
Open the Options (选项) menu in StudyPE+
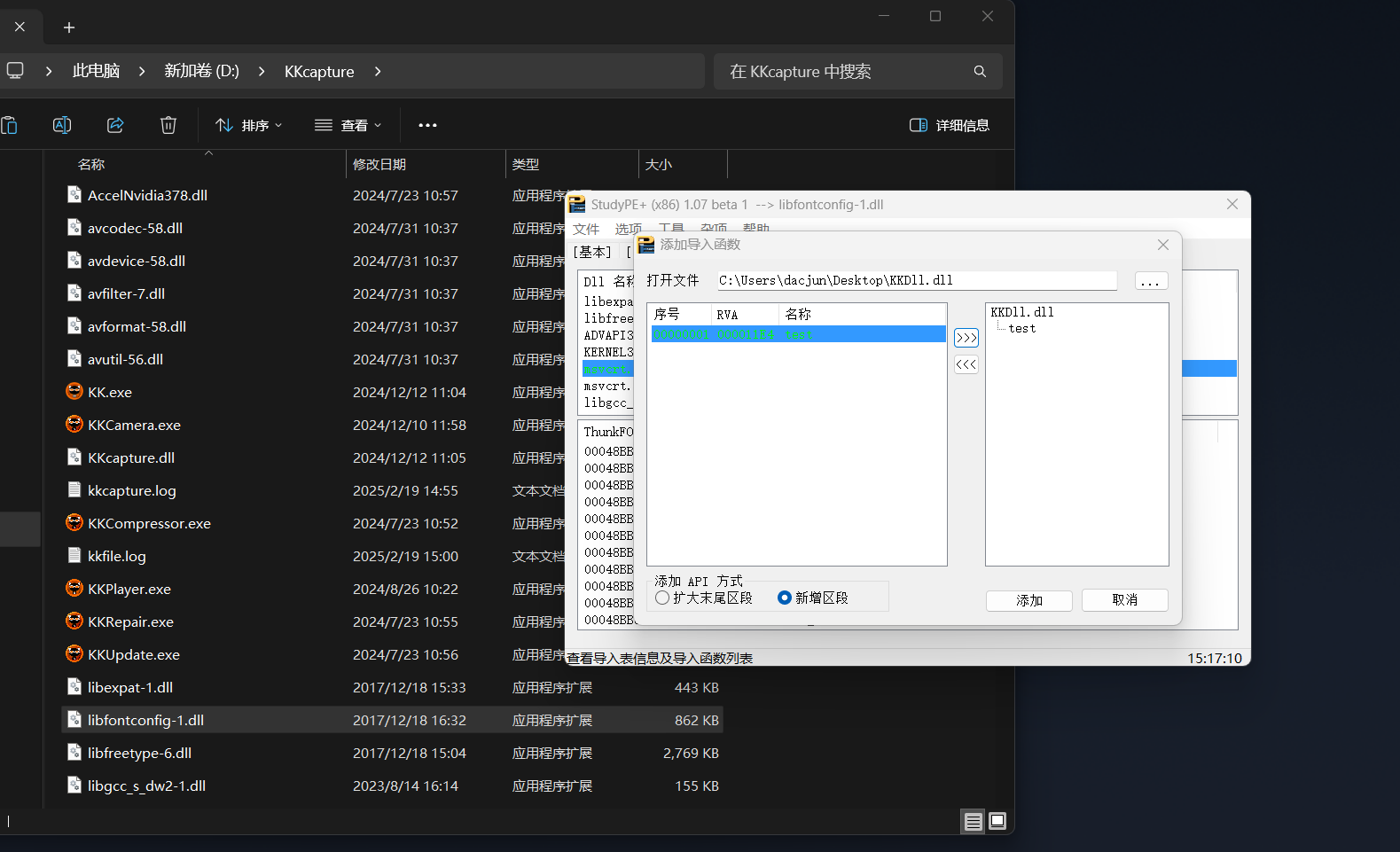629,229
